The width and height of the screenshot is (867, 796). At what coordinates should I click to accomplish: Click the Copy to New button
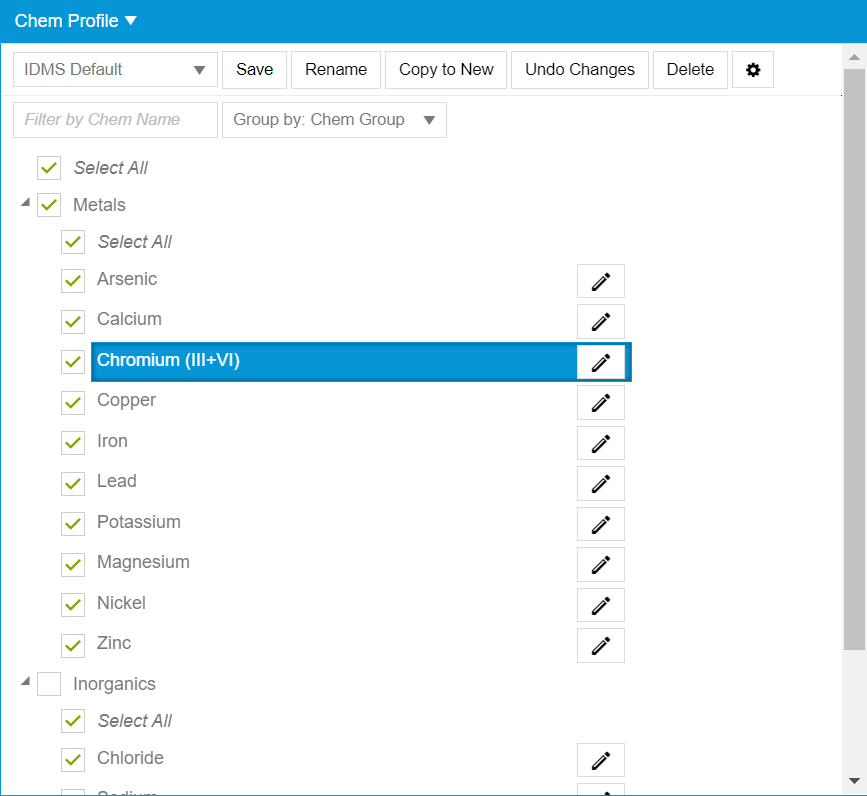point(445,69)
